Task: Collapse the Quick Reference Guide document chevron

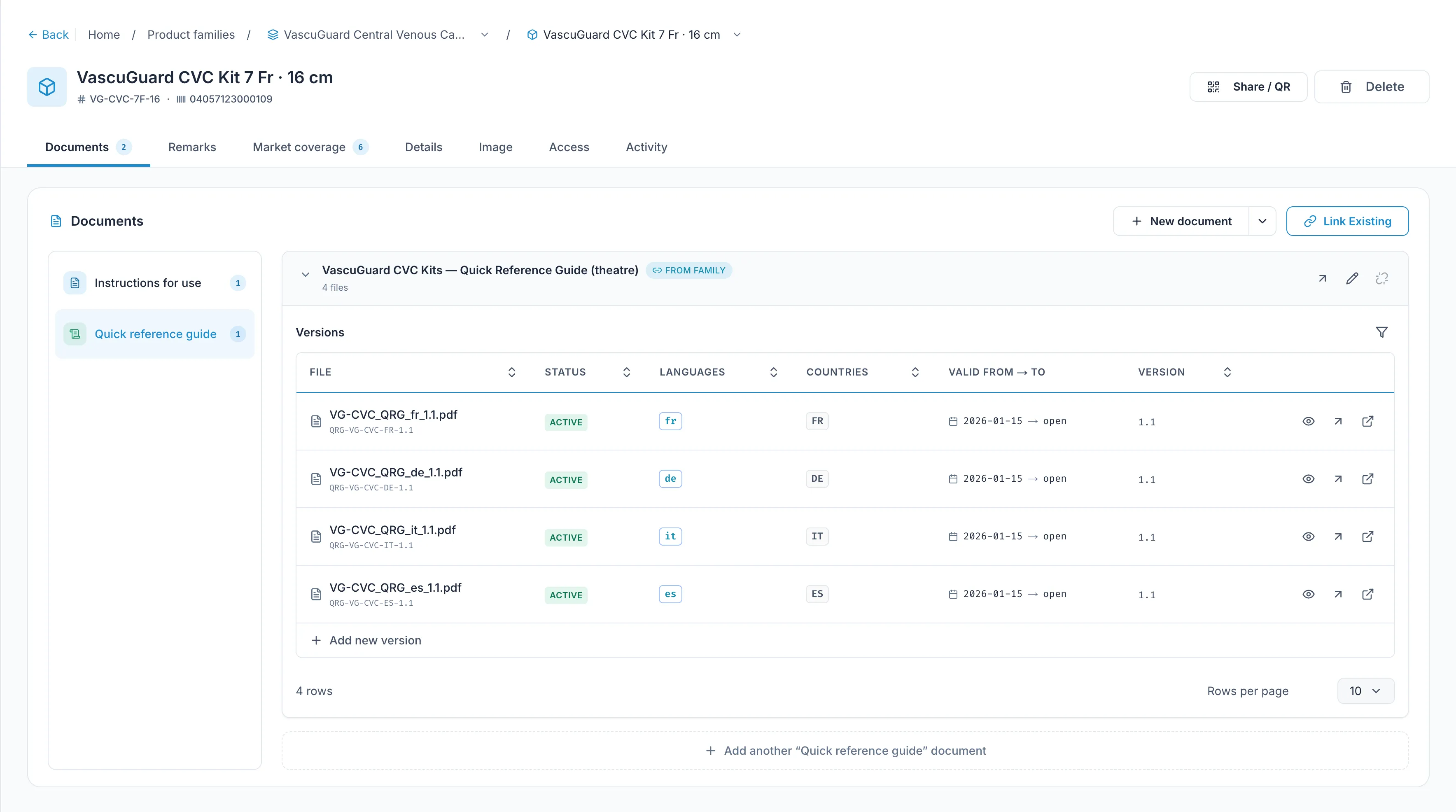Action: [305, 275]
